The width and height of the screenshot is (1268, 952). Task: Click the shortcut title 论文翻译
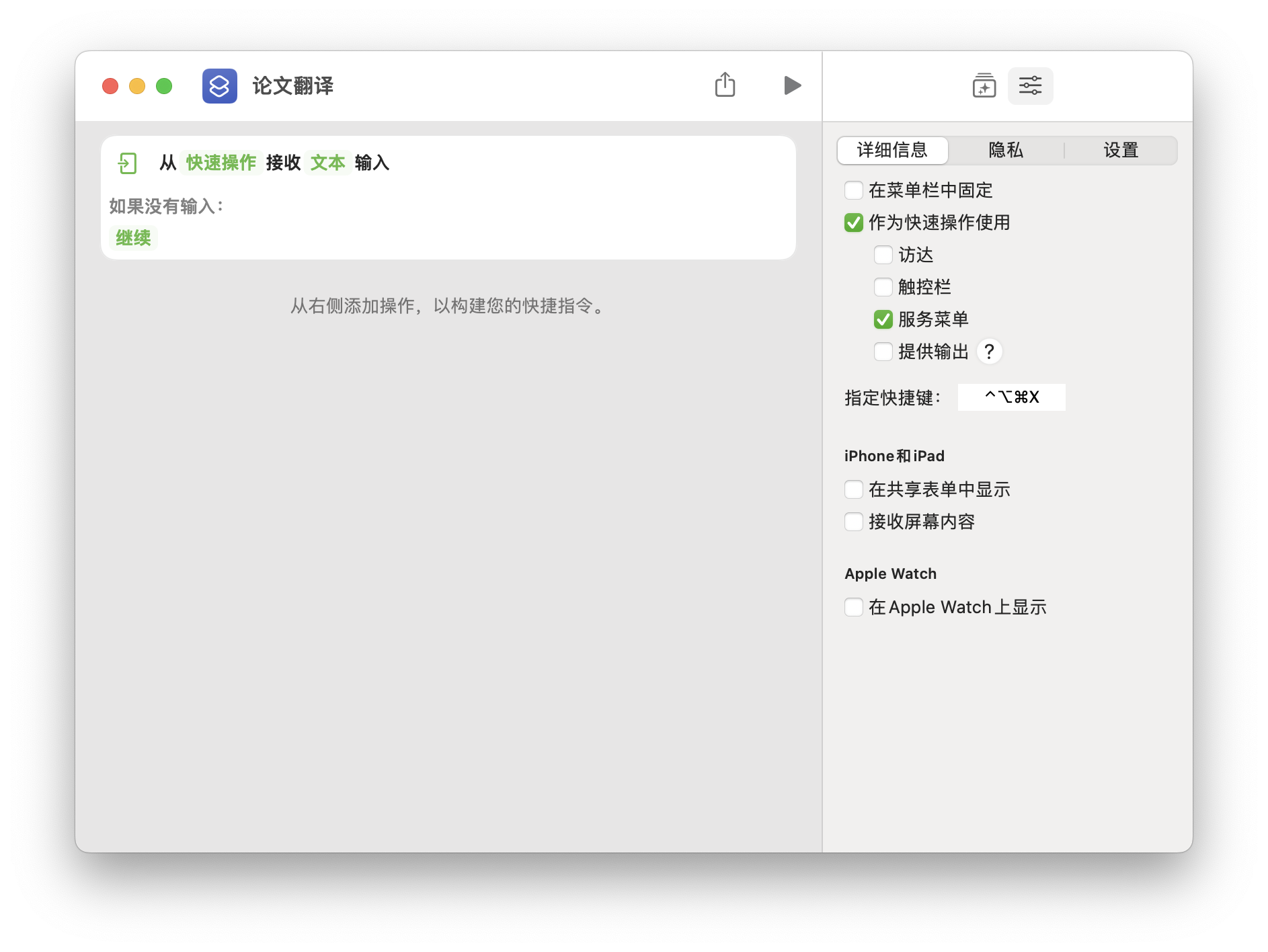click(x=292, y=86)
